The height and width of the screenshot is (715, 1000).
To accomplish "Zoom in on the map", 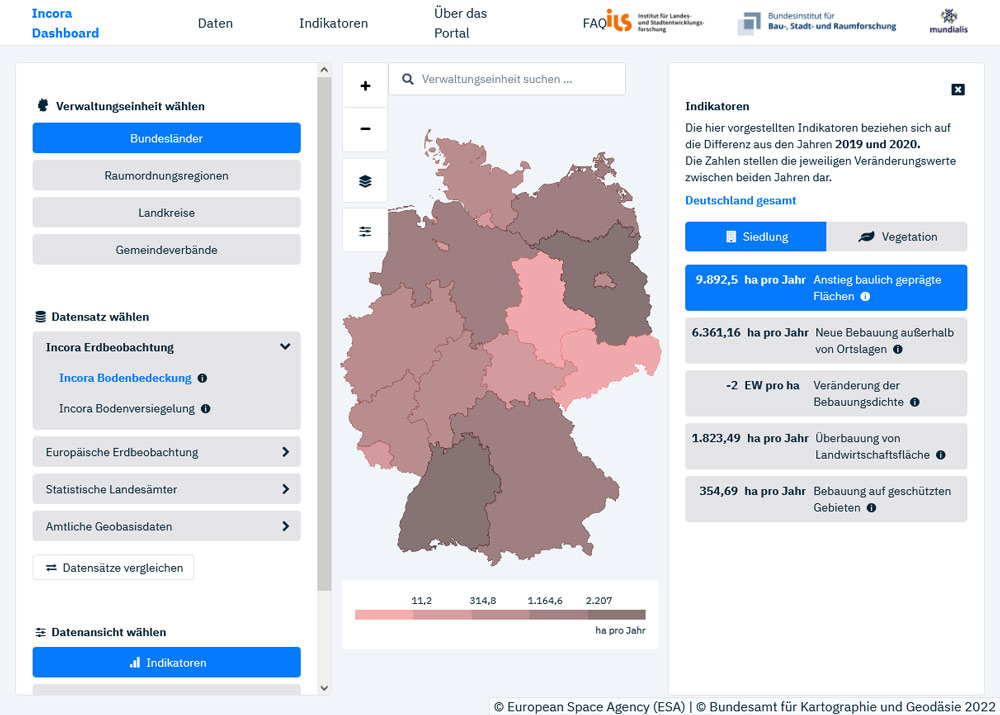I will point(365,86).
